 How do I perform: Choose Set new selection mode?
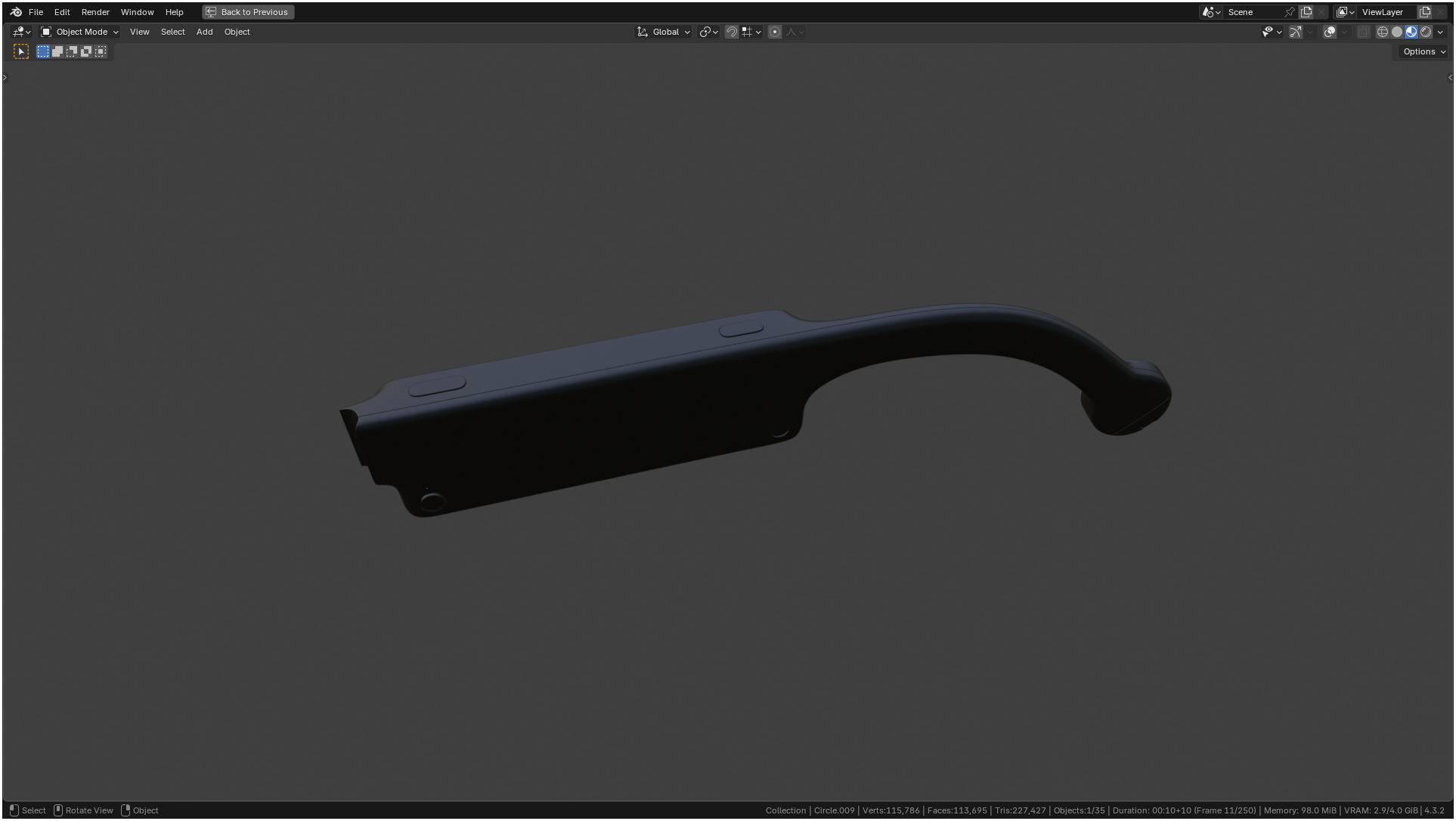43,51
